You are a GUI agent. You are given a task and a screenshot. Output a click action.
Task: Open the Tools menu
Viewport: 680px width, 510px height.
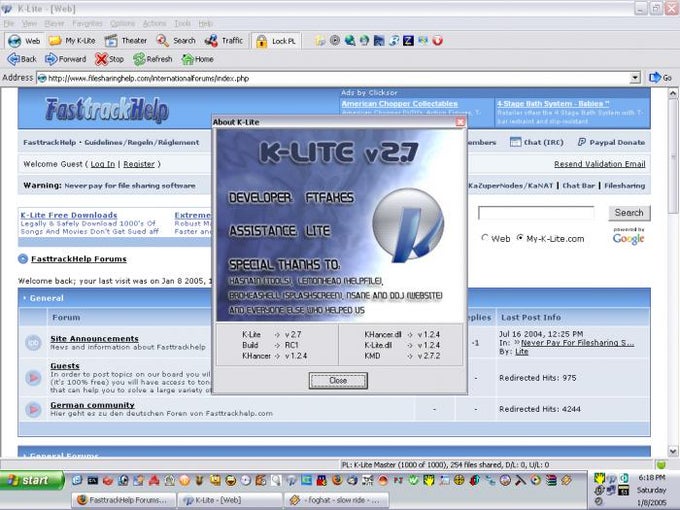coord(183,23)
